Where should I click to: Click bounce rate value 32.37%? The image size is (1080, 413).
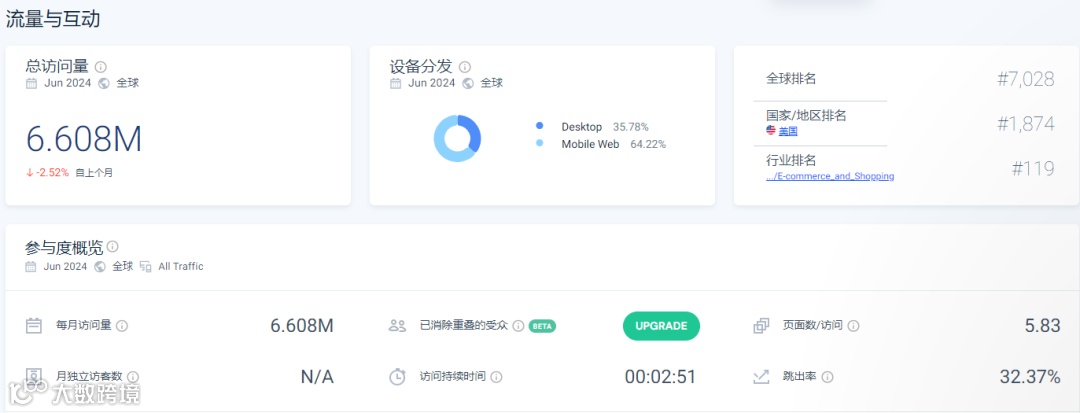(x=1030, y=377)
